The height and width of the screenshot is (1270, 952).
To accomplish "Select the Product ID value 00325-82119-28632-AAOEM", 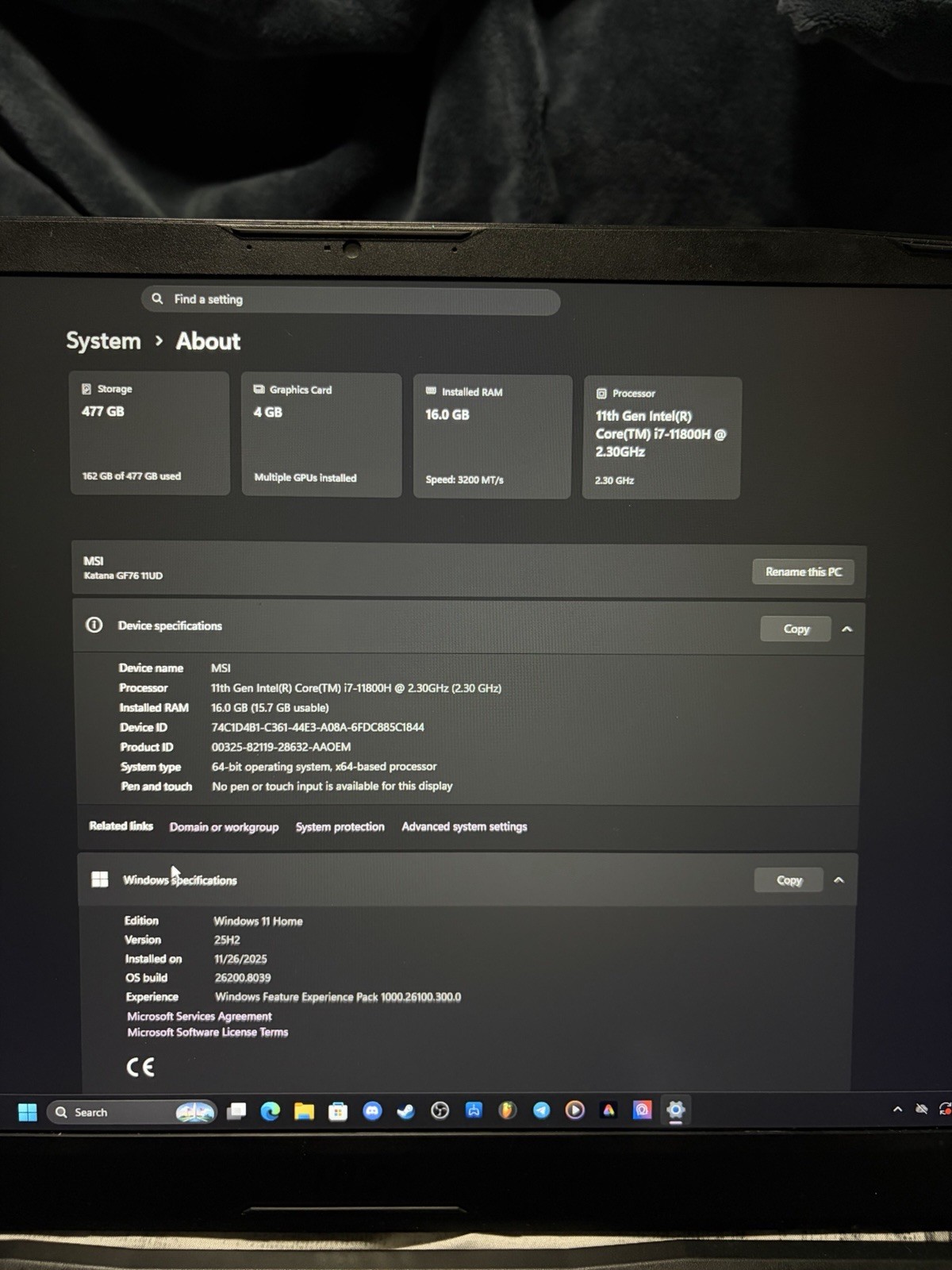I will point(281,747).
